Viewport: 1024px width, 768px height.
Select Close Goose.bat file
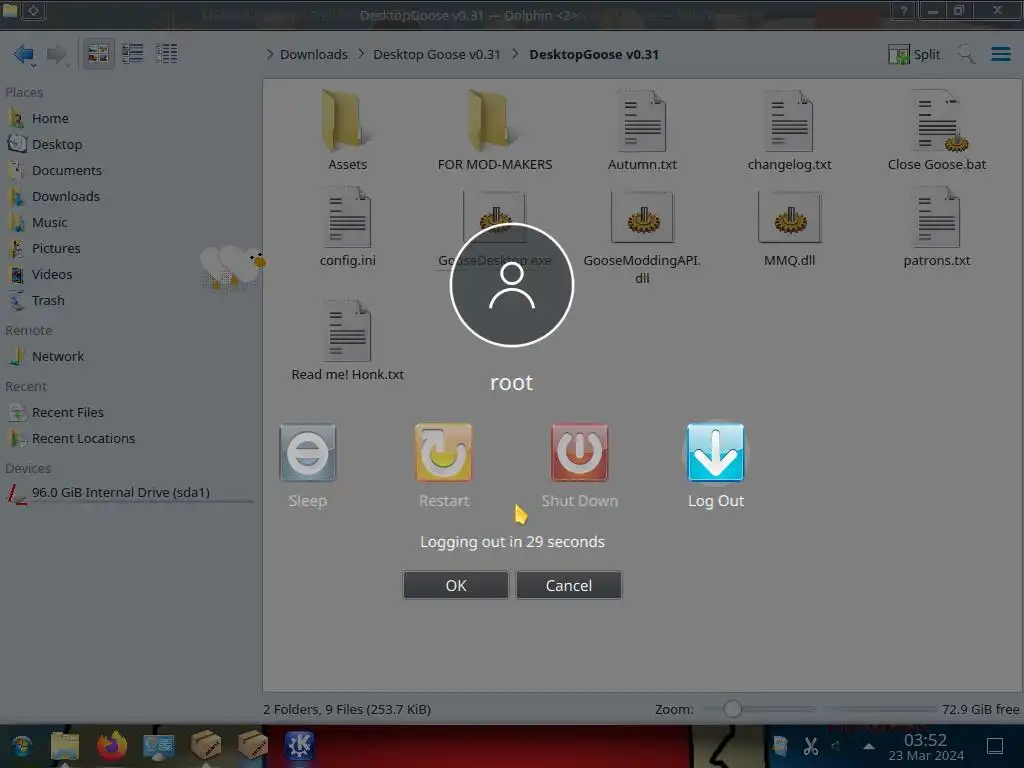[937, 131]
